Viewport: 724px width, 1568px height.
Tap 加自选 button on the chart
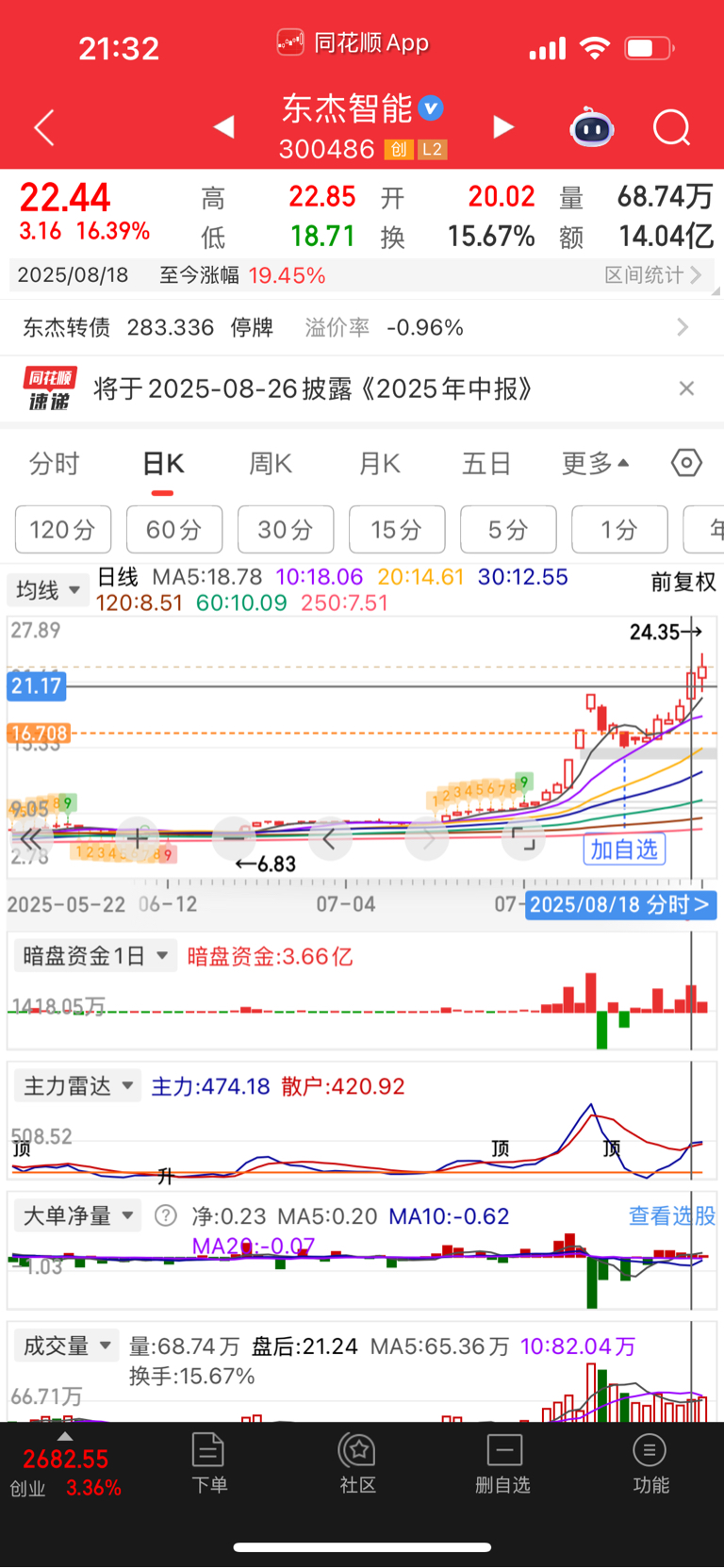[624, 850]
